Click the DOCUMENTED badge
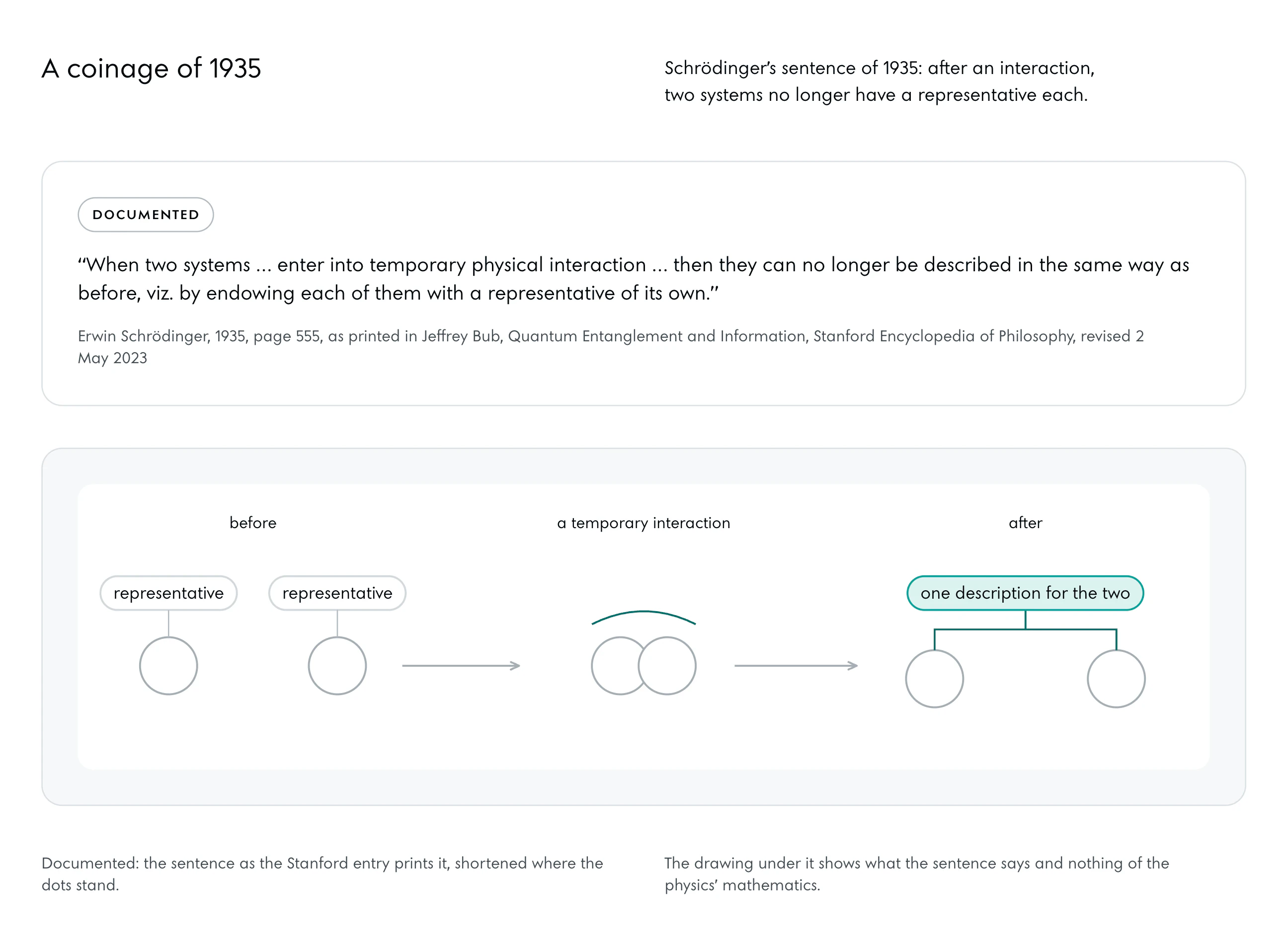The width and height of the screenshot is (1288, 944). click(146, 215)
